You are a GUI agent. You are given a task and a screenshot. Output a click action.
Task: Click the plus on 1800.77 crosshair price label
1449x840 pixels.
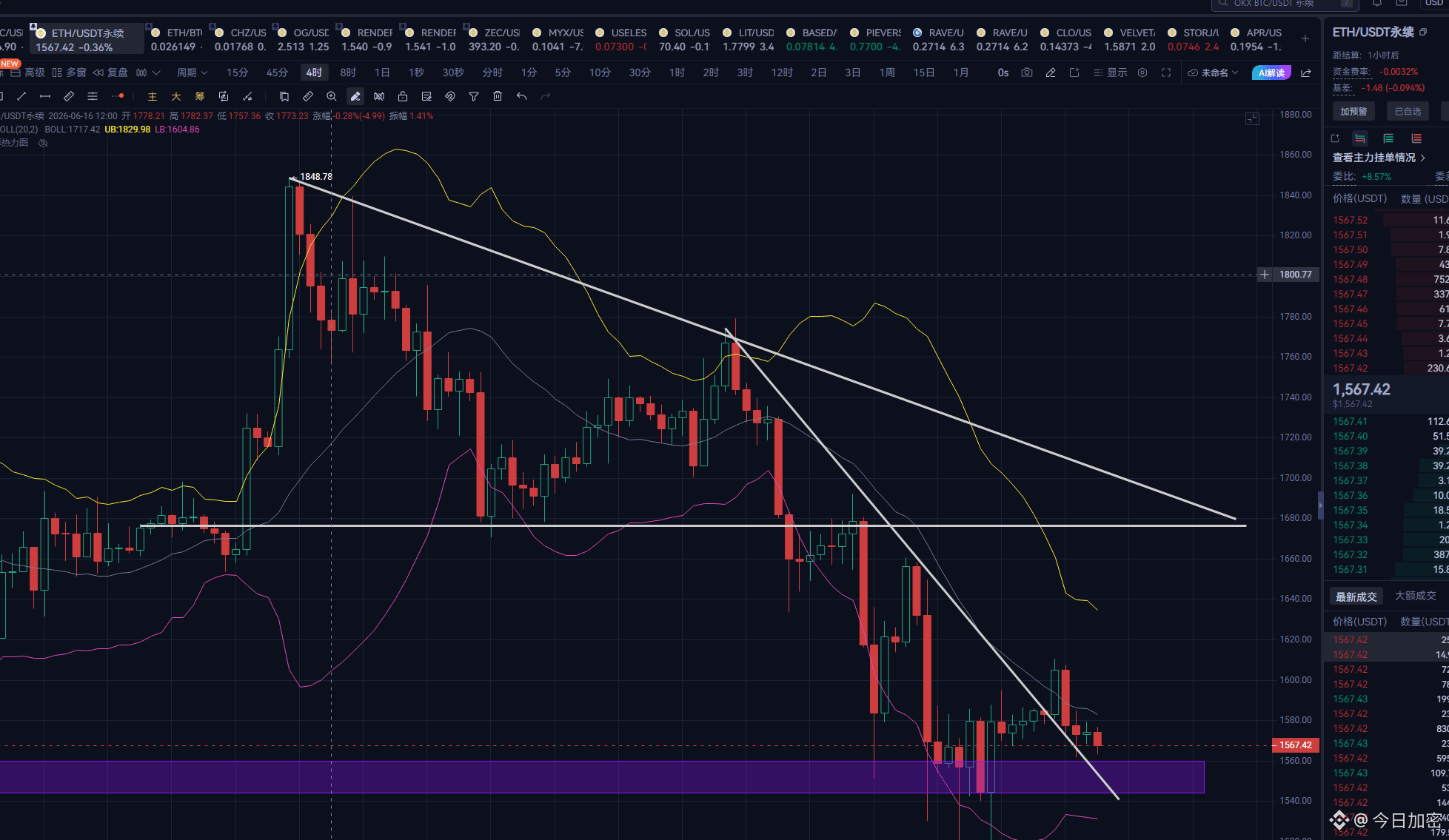[1265, 275]
